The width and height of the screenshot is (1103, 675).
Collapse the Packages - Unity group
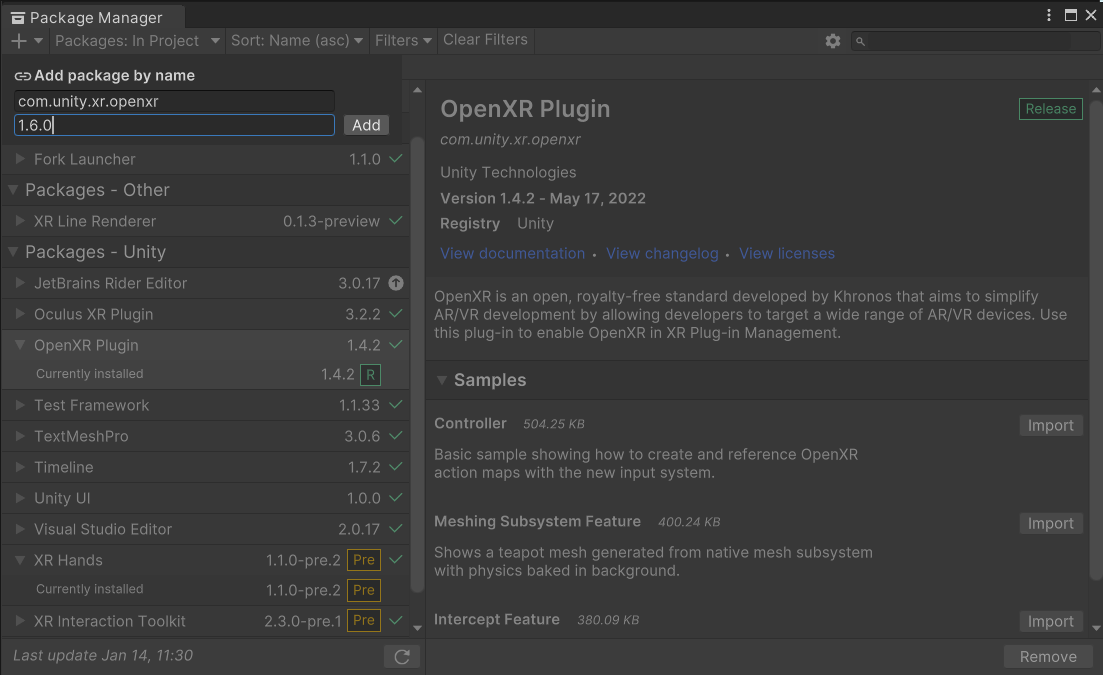pos(13,252)
